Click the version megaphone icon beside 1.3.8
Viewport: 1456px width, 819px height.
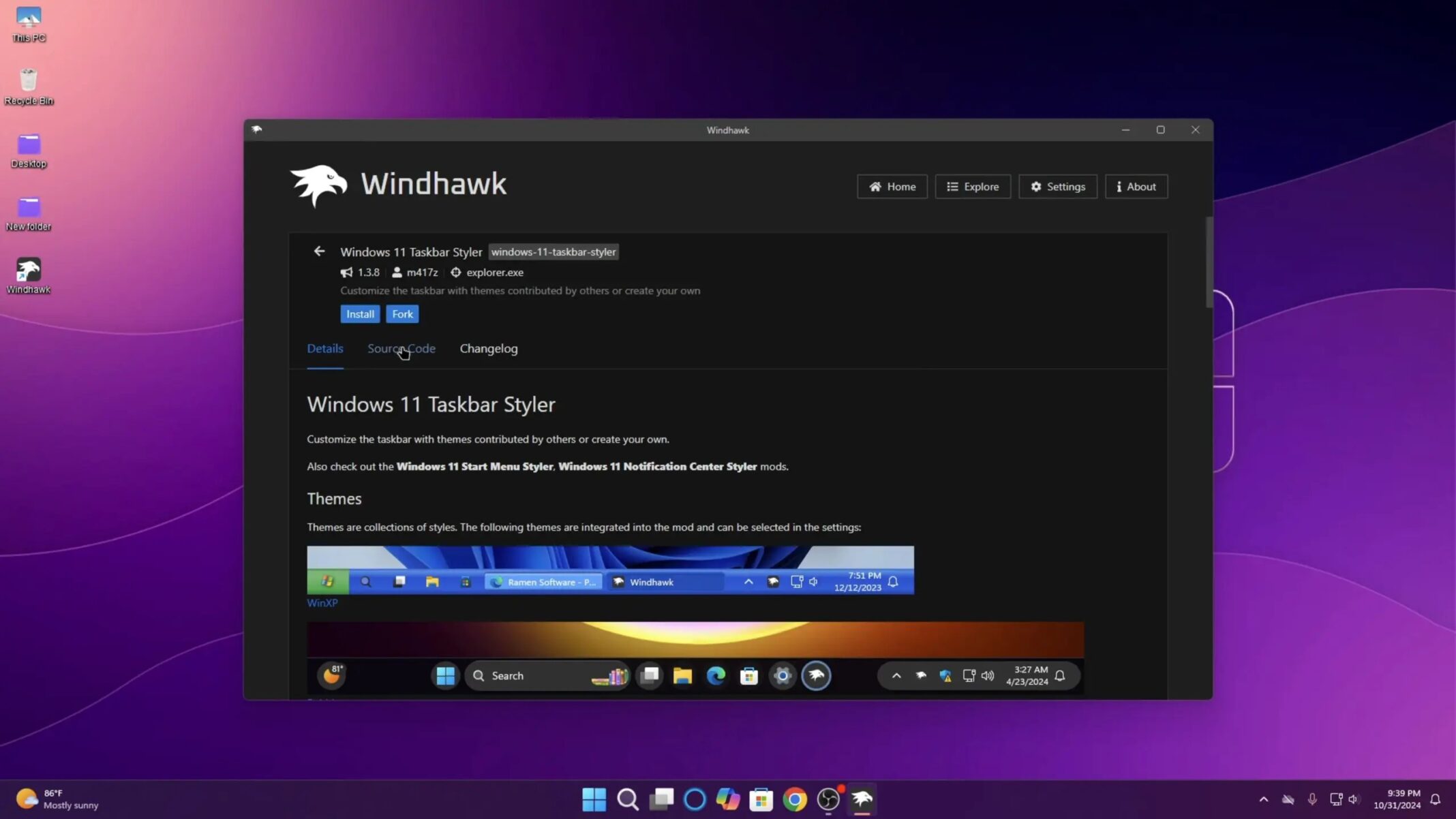tap(346, 272)
